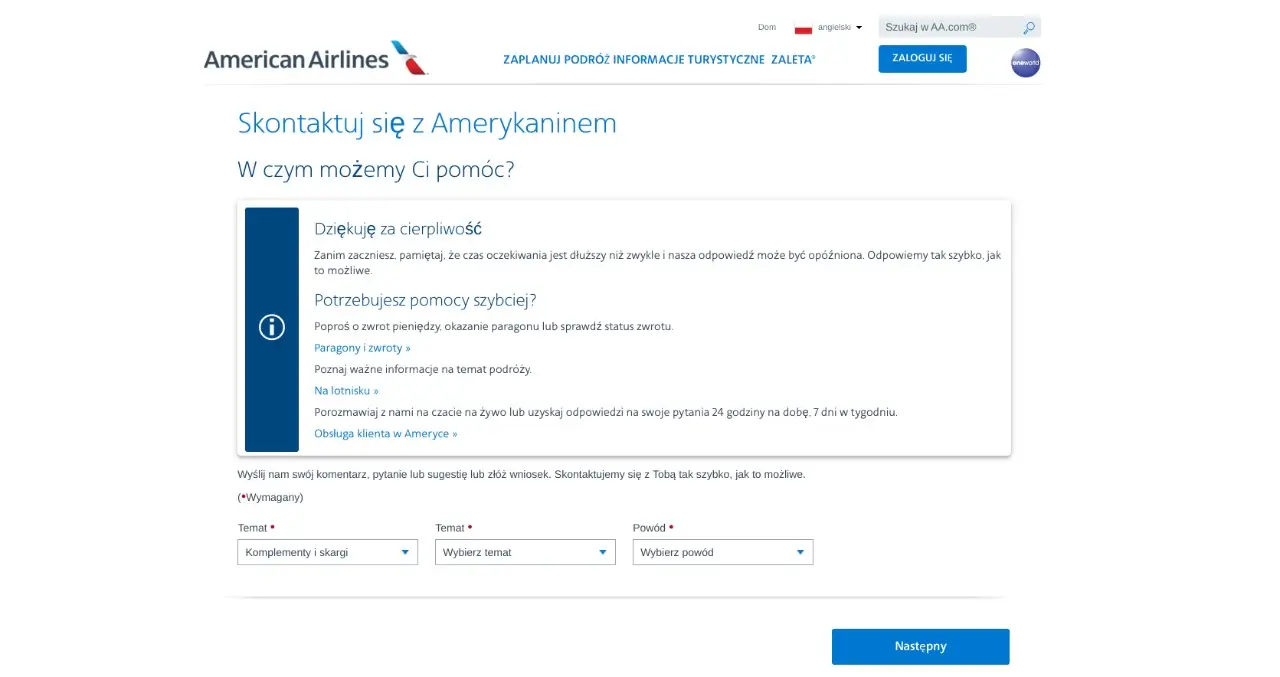This screenshot has width=1280, height=677.
Task: Click the Potrzebujesz pomocy szybciej heading
Action: point(426,300)
